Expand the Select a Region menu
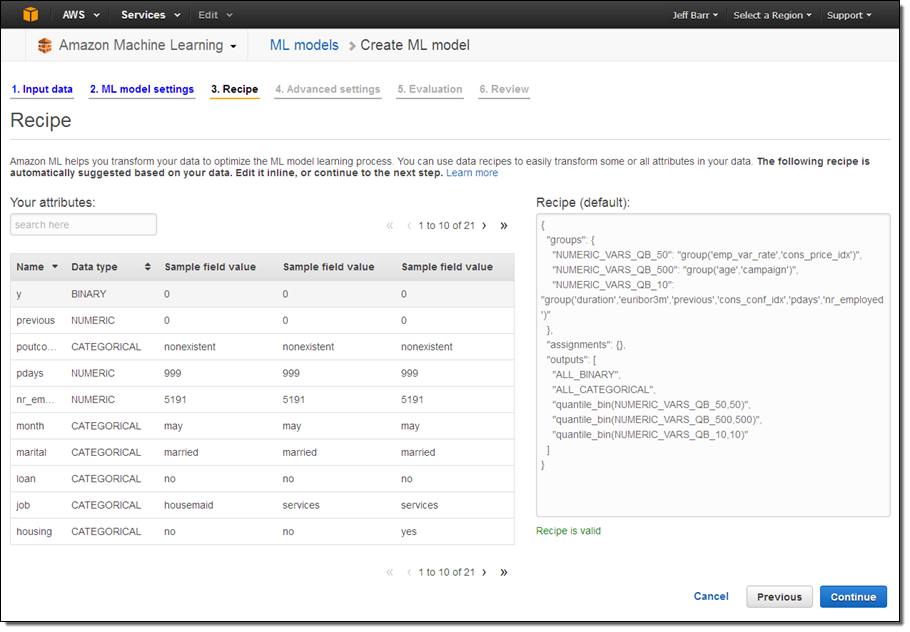 [x=772, y=15]
